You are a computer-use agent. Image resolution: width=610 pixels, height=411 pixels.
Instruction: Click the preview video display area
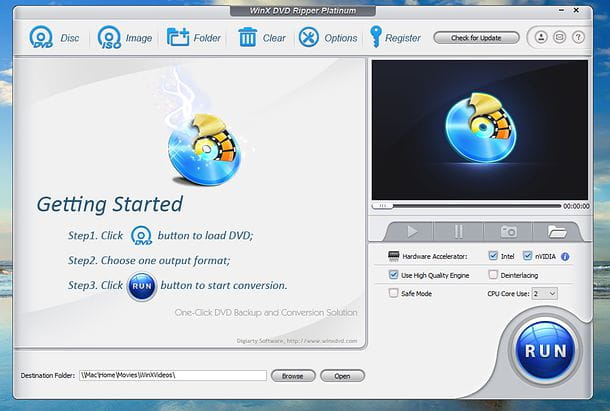pyautogui.click(x=480, y=130)
